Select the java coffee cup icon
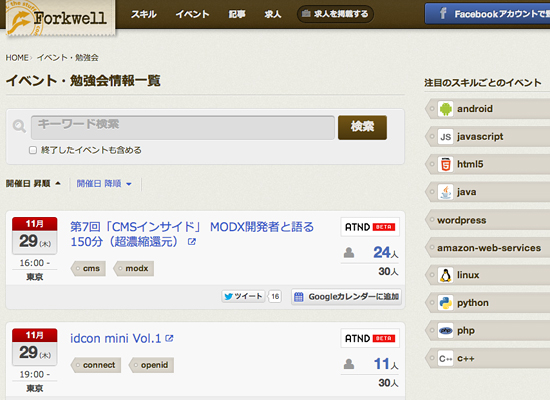This screenshot has height=400, width=550. click(445, 192)
